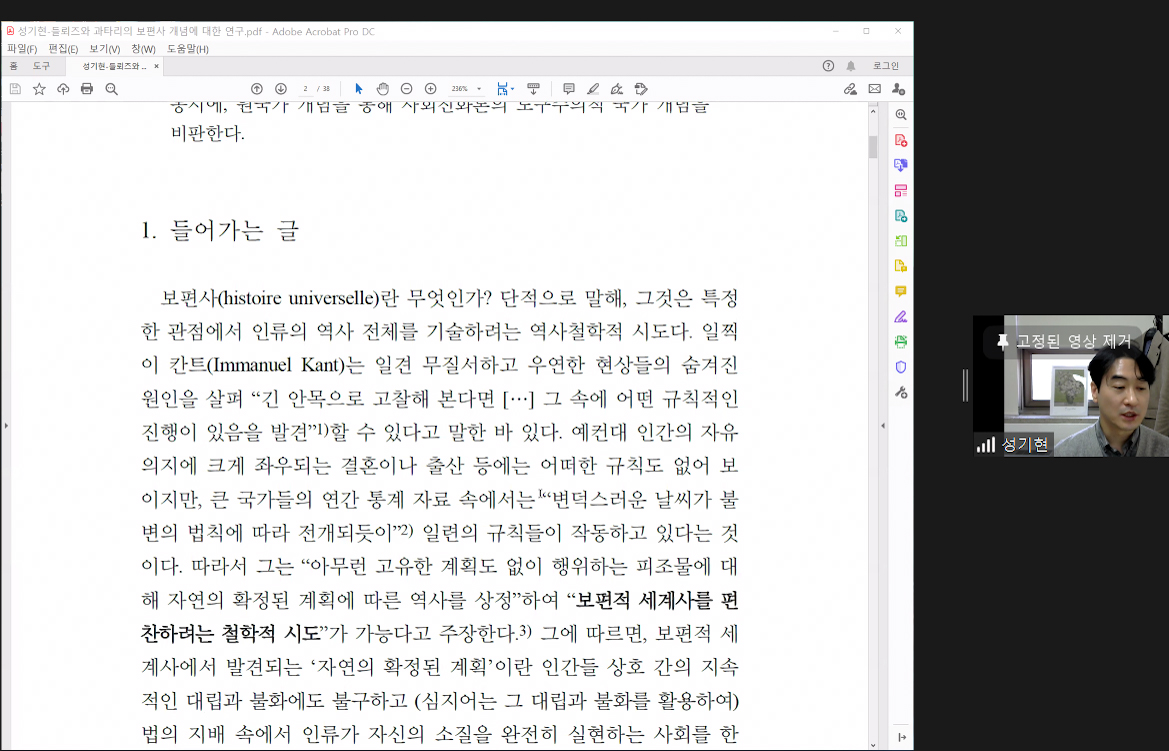Open the green Scan & OCR tool
The height and width of the screenshot is (751, 1169).
click(x=901, y=342)
